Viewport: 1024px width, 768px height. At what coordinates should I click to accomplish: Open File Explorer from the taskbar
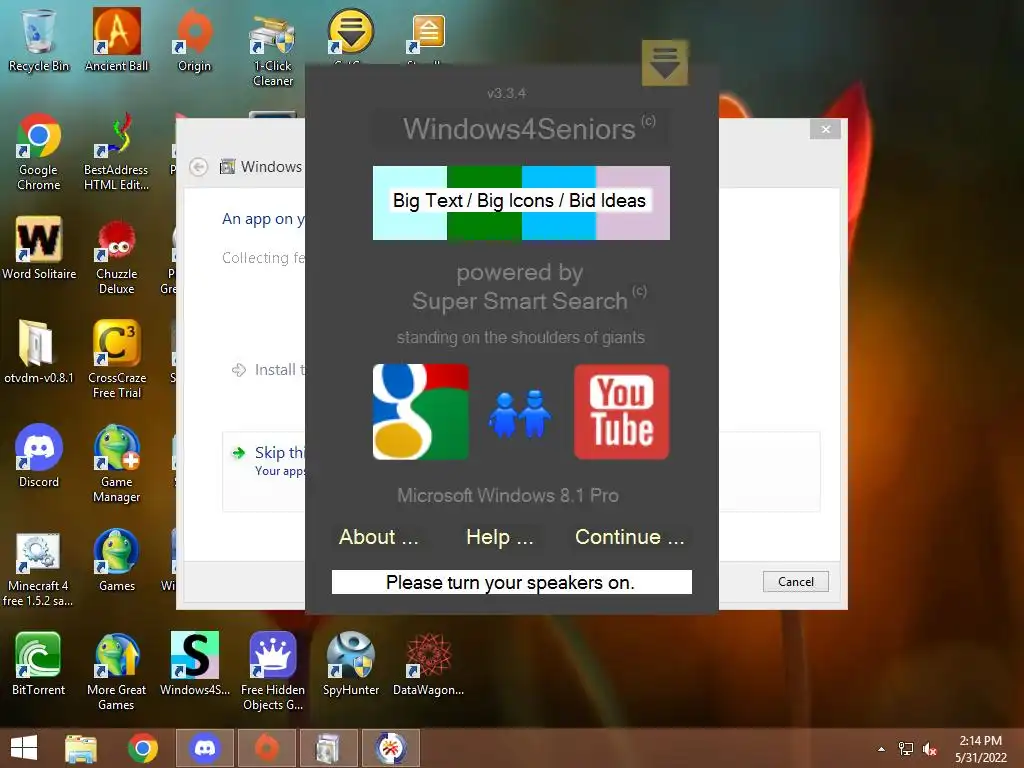[x=81, y=748]
